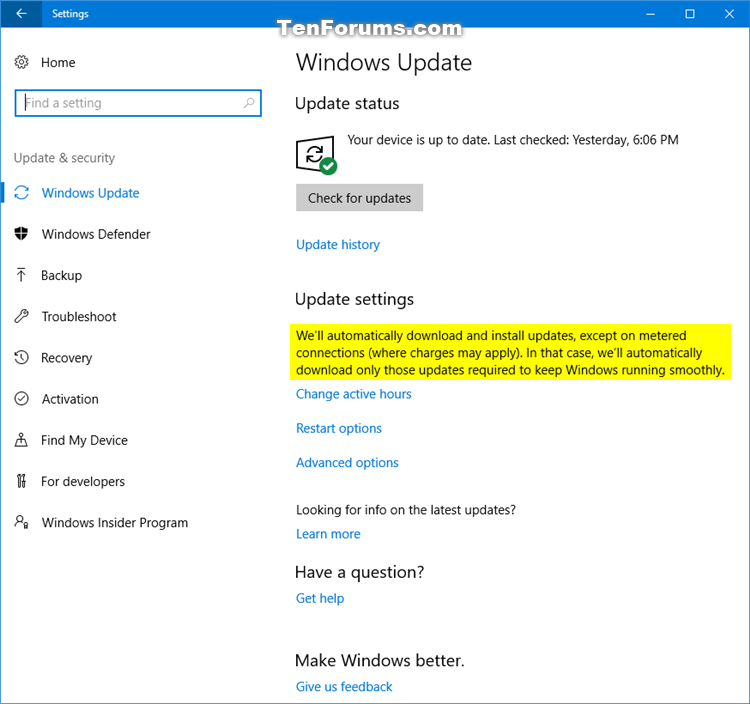Screen dimensions: 750x704
Task: Click the Troubleshoot wrench icon
Action: click(x=22, y=316)
